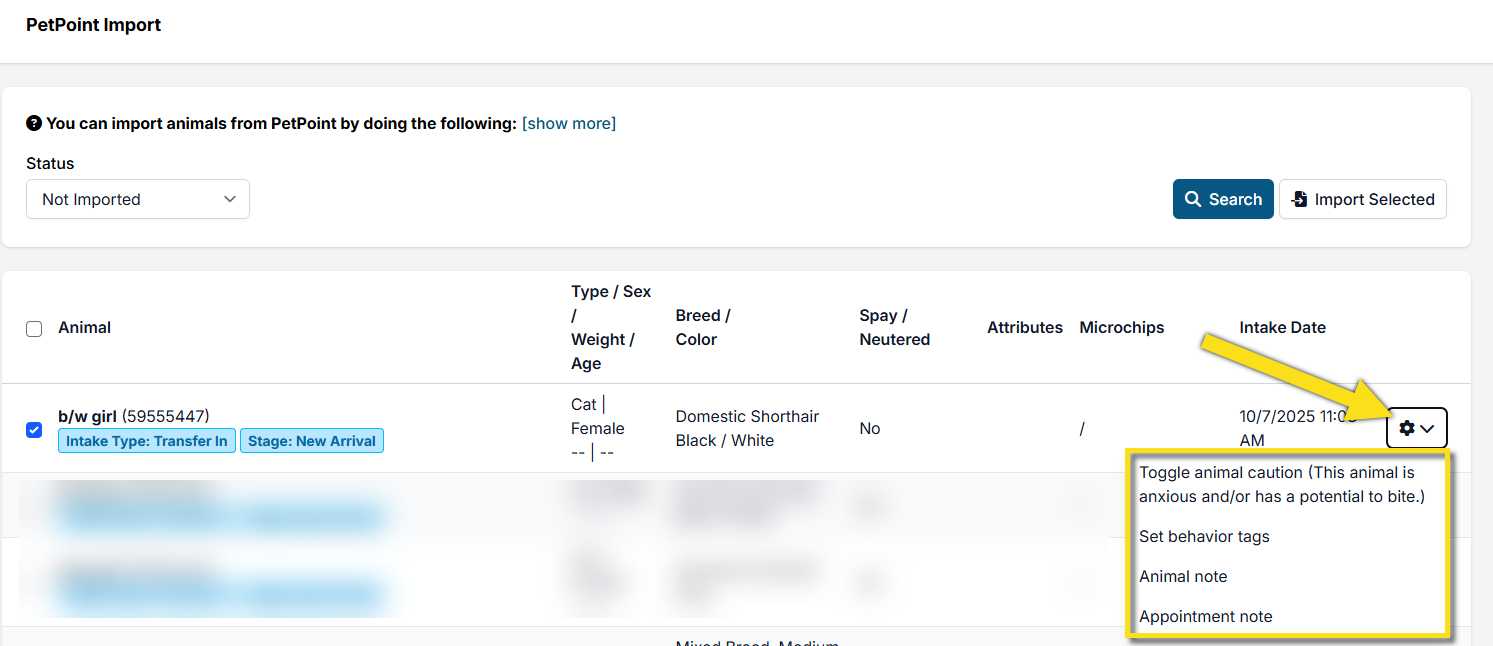
Task: Click the Intake Type: Transfer In badge
Action: pyautogui.click(x=147, y=441)
